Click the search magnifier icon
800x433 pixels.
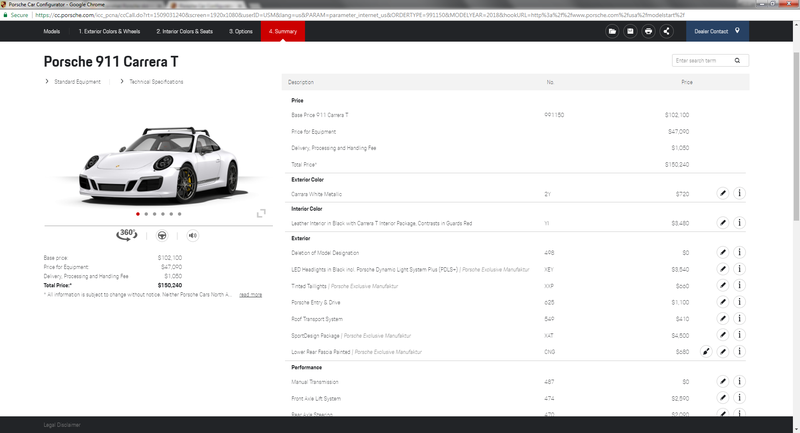[x=737, y=61]
